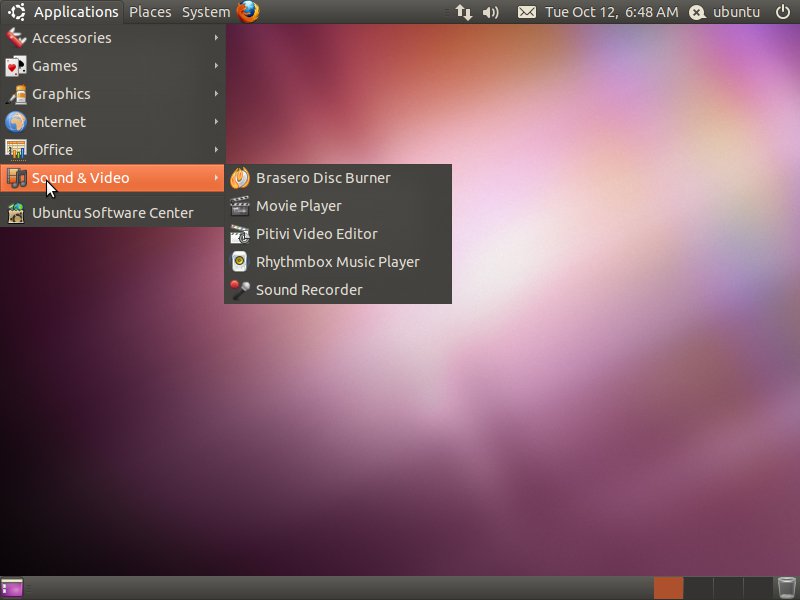Open the System menu

(206, 12)
